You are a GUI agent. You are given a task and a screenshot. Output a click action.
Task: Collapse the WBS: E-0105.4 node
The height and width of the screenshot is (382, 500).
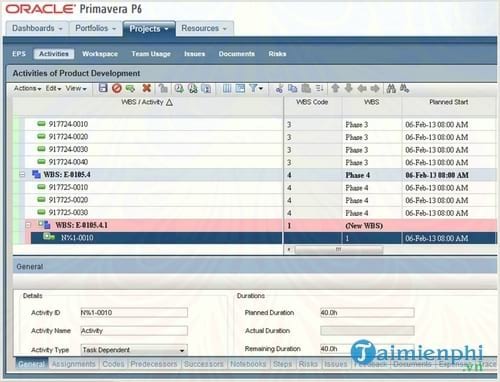click(22, 174)
